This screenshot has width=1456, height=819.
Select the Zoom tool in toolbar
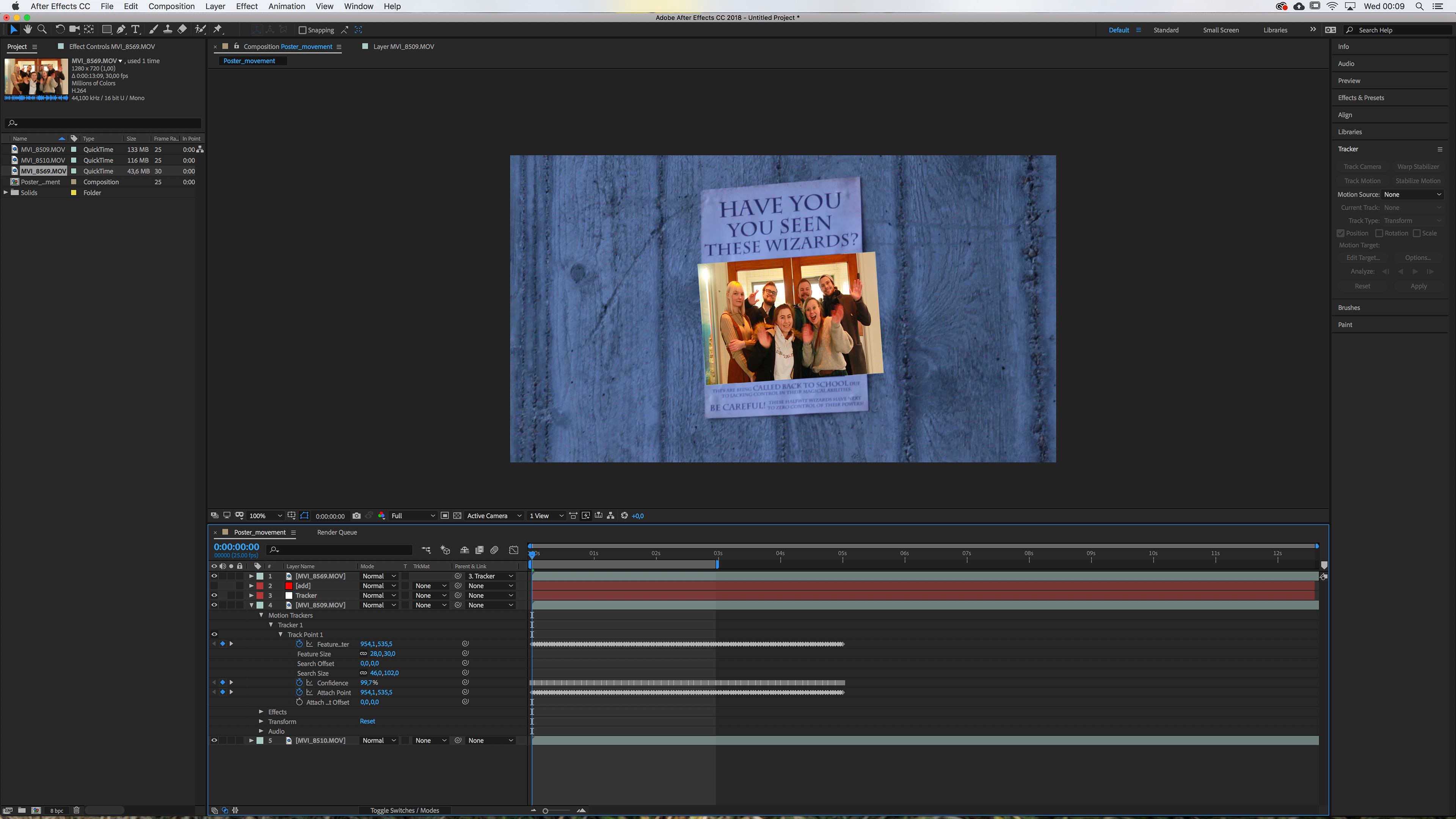coord(42,30)
